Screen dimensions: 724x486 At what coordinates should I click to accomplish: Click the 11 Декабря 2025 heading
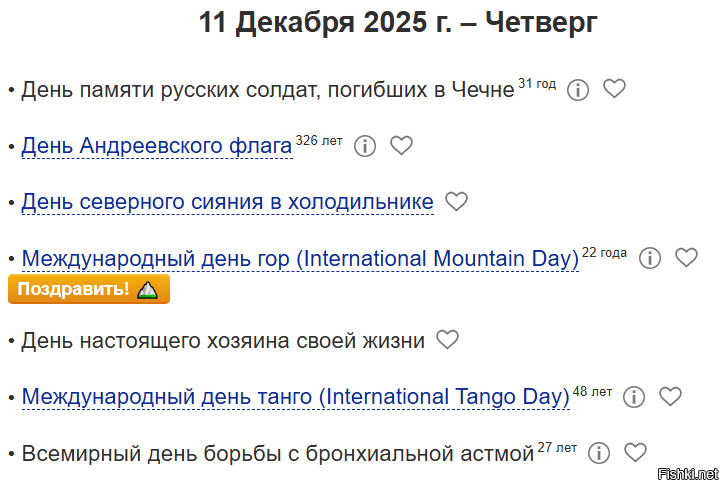(398, 22)
